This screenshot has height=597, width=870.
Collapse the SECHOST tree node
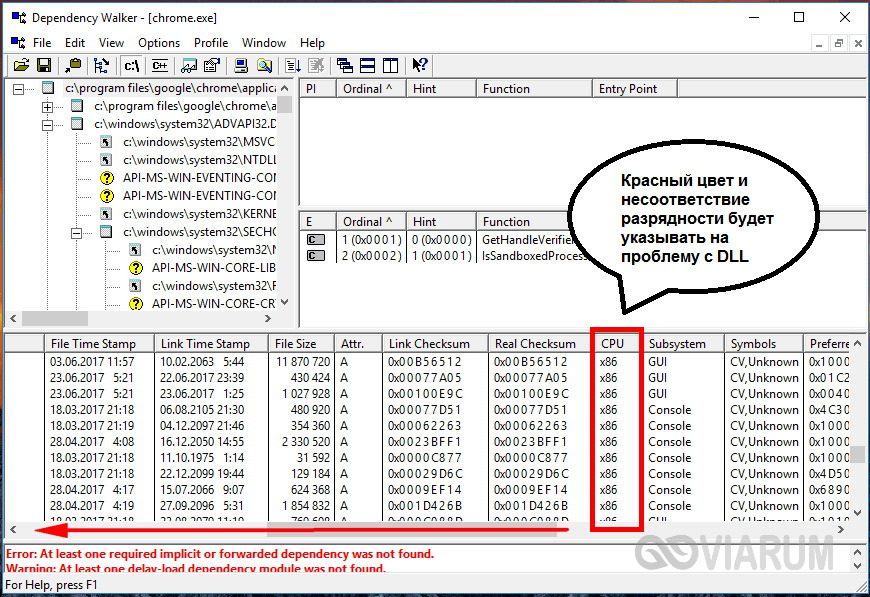pyautogui.click(x=77, y=232)
